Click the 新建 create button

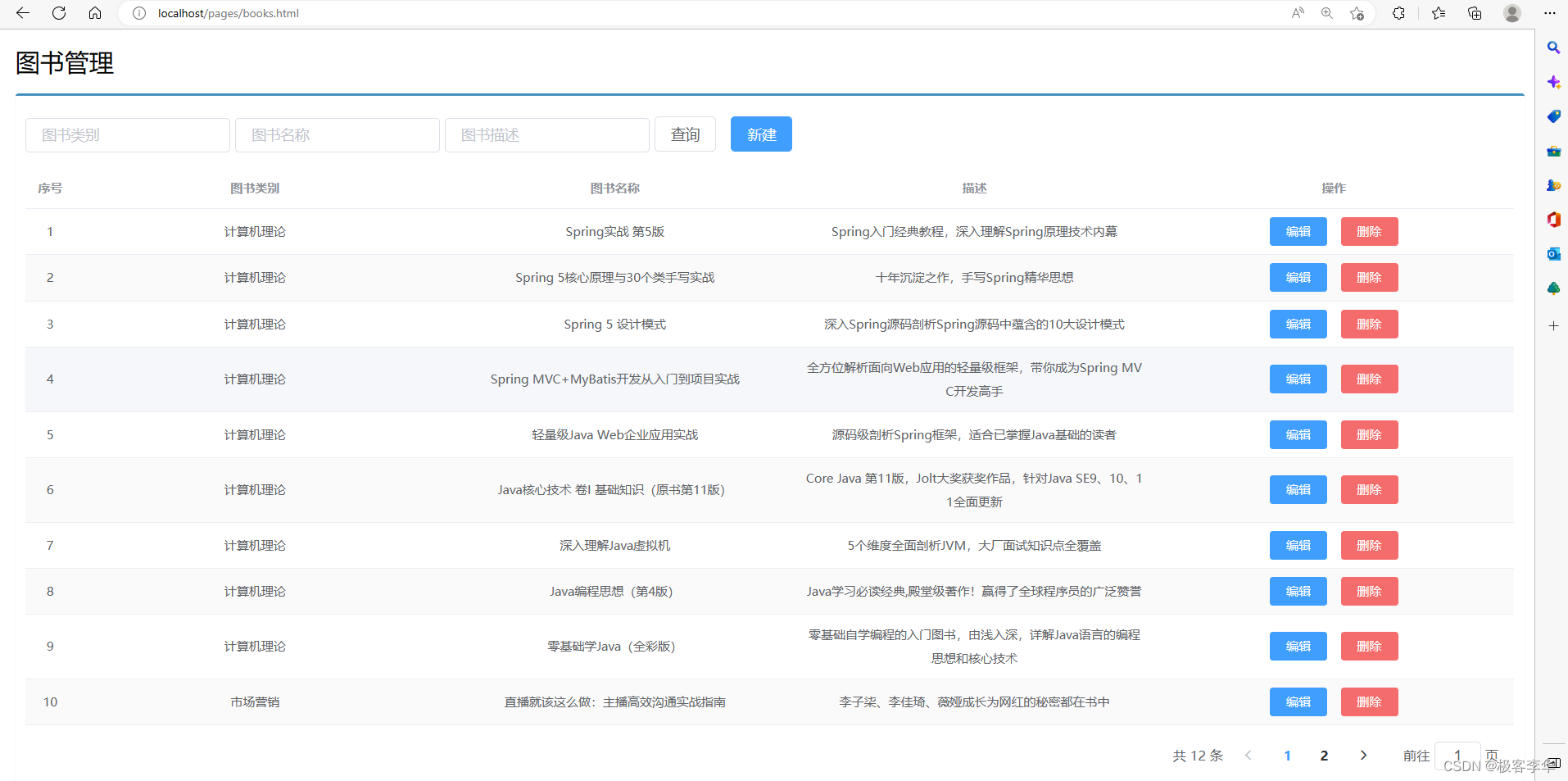(x=760, y=134)
